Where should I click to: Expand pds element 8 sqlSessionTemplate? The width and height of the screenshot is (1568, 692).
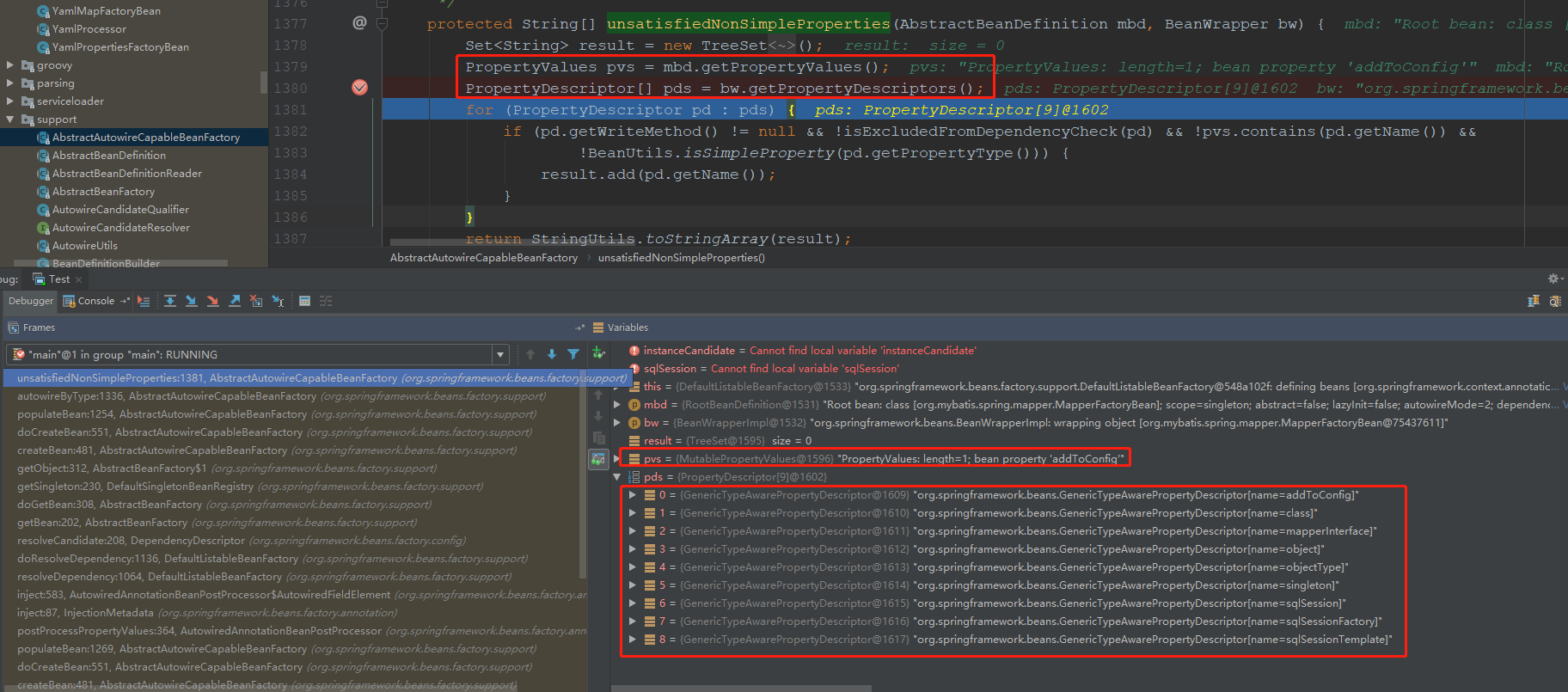tap(632, 639)
